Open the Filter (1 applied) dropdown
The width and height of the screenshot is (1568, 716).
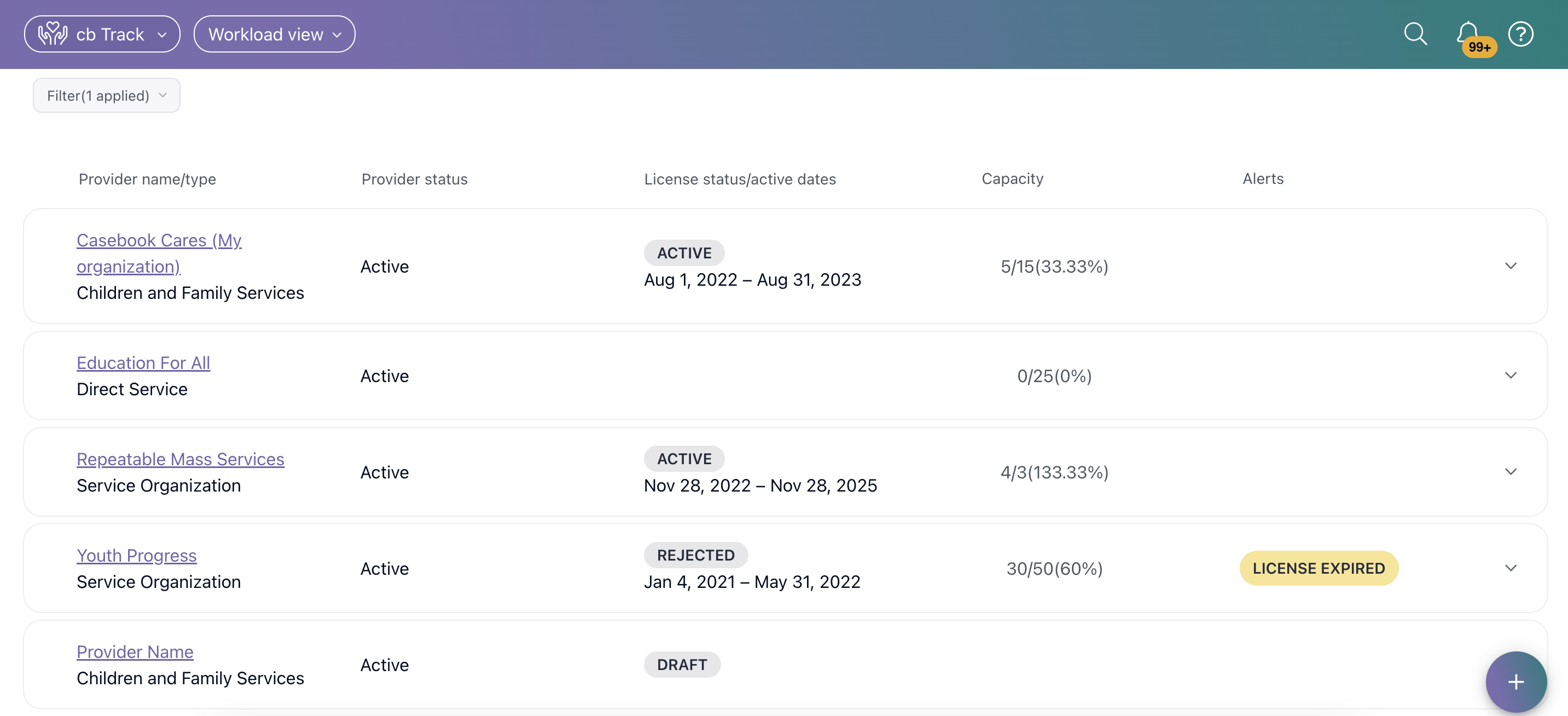tap(107, 96)
